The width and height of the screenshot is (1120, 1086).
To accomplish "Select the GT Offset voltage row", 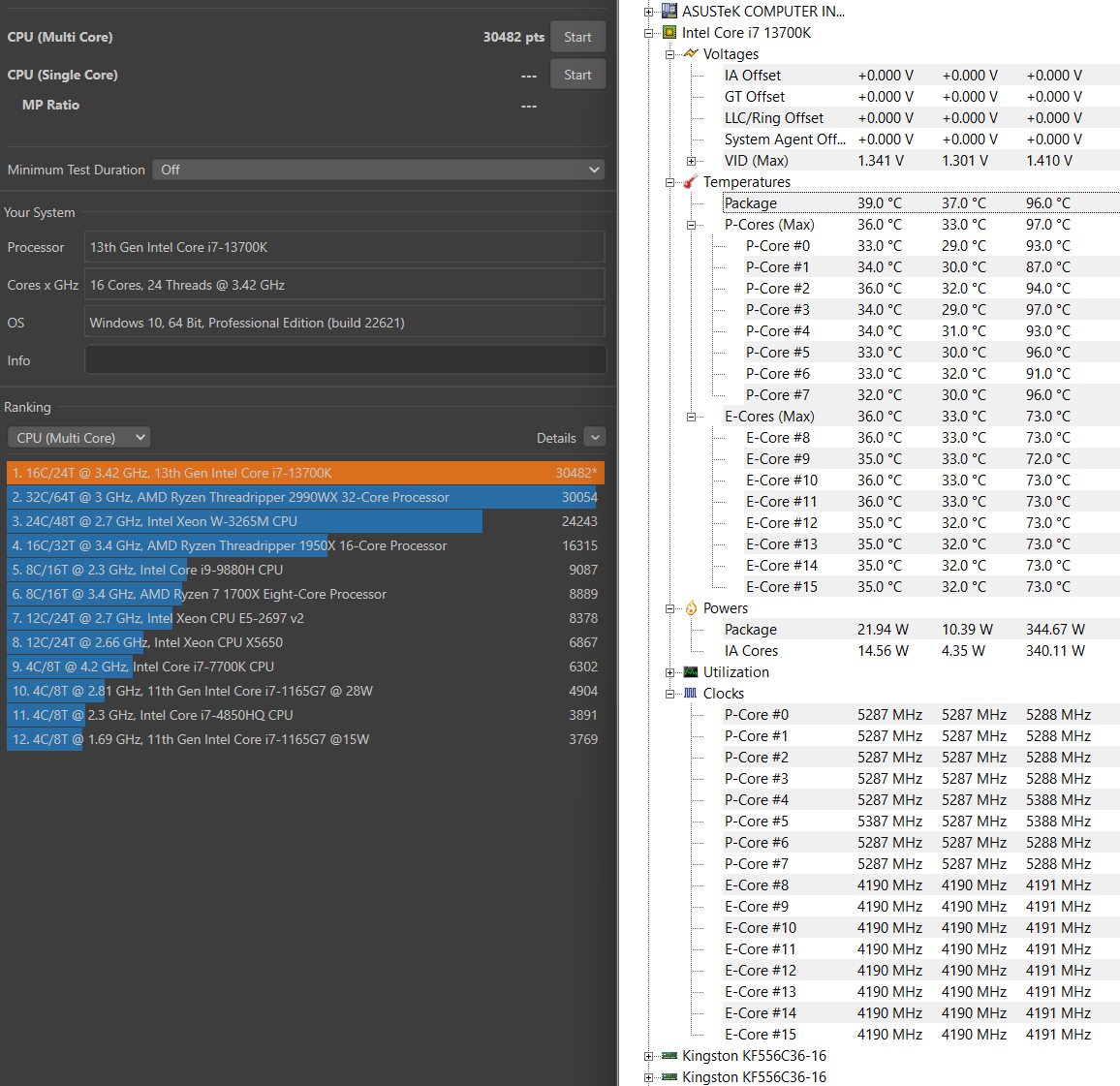I will (920, 97).
